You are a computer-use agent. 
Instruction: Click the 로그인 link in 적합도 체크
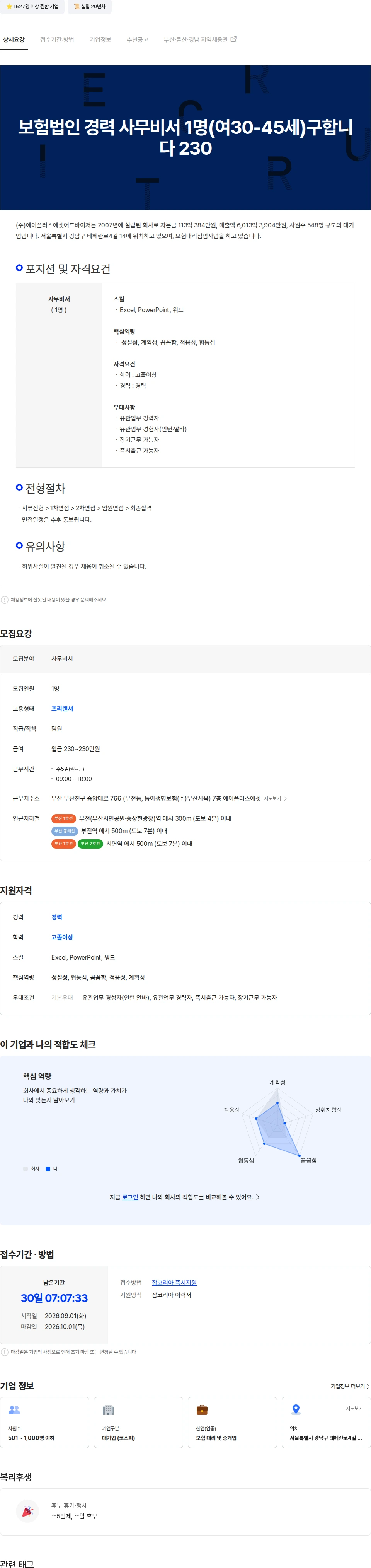coord(130,1197)
